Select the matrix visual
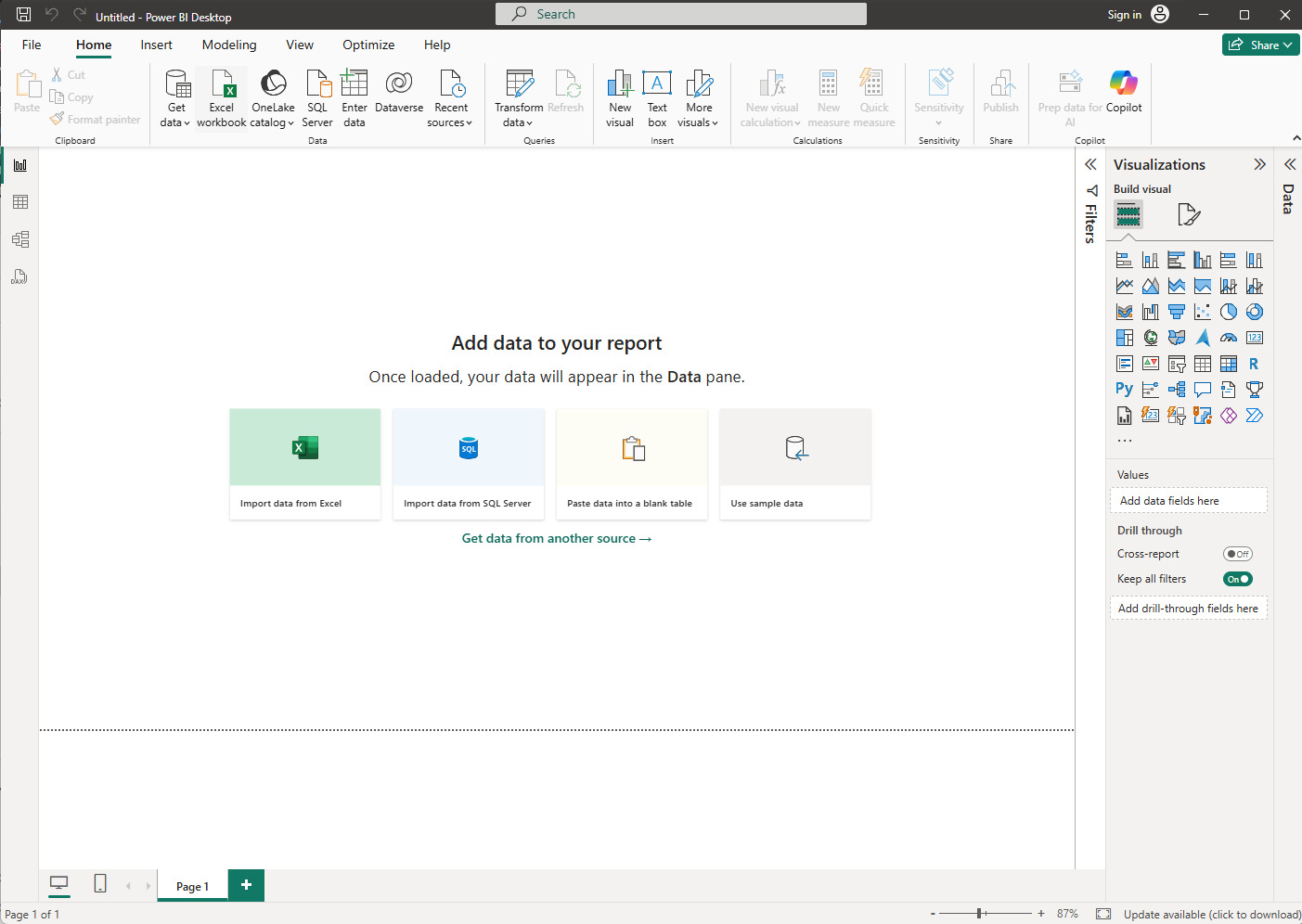This screenshot has height=924, width=1302. (1229, 364)
